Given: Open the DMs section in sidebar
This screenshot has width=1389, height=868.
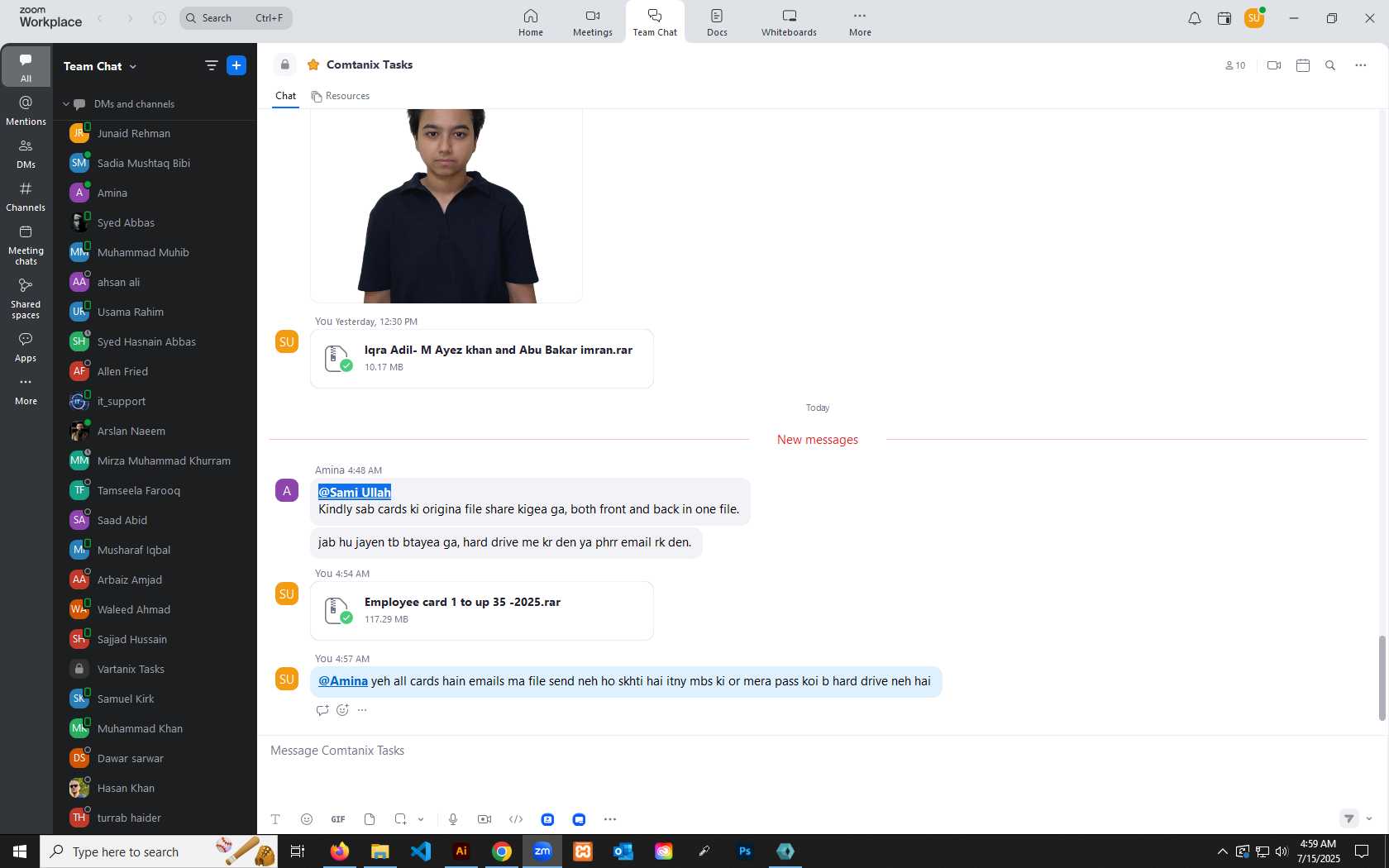Looking at the screenshot, I should [26, 153].
